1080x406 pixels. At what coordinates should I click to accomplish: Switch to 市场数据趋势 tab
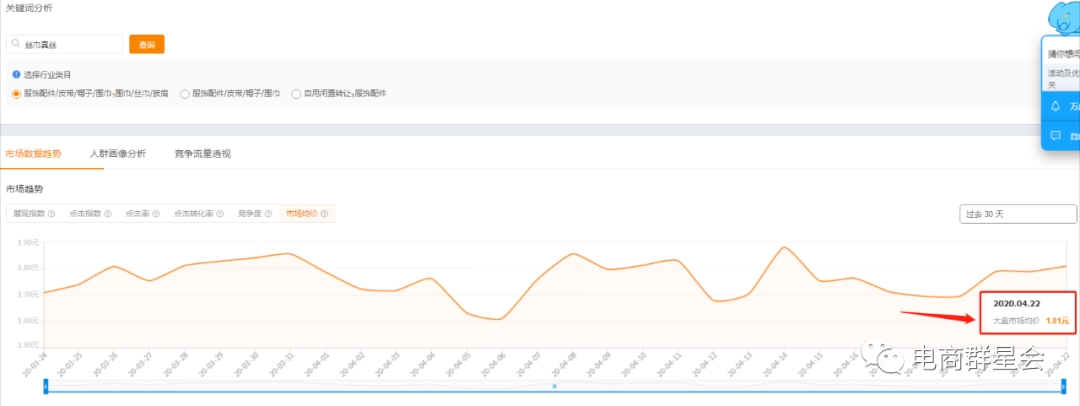point(33,154)
